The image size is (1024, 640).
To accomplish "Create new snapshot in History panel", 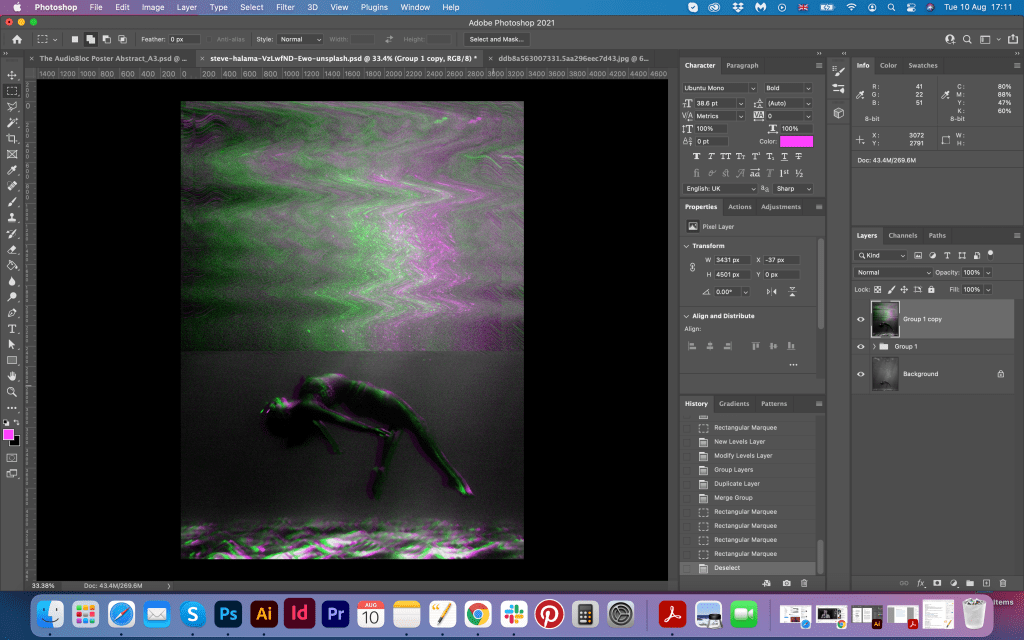I will 787,582.
